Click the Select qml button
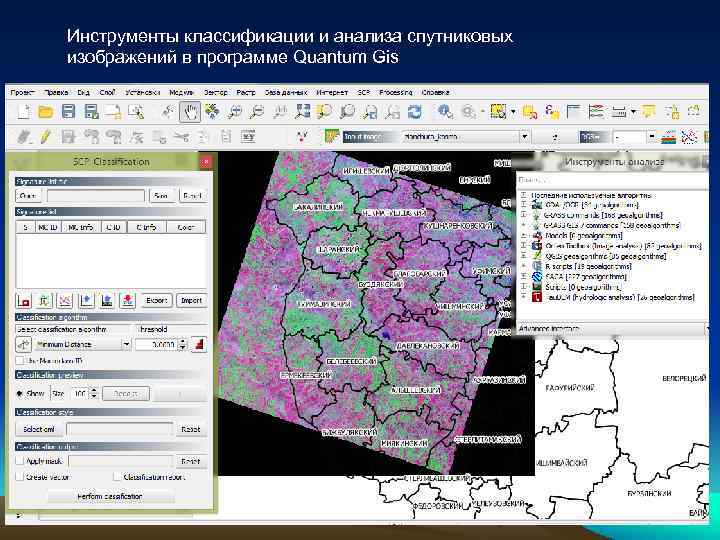Image resolution: width=720 pixels, height=540 pixels. [x=37, y=429]
